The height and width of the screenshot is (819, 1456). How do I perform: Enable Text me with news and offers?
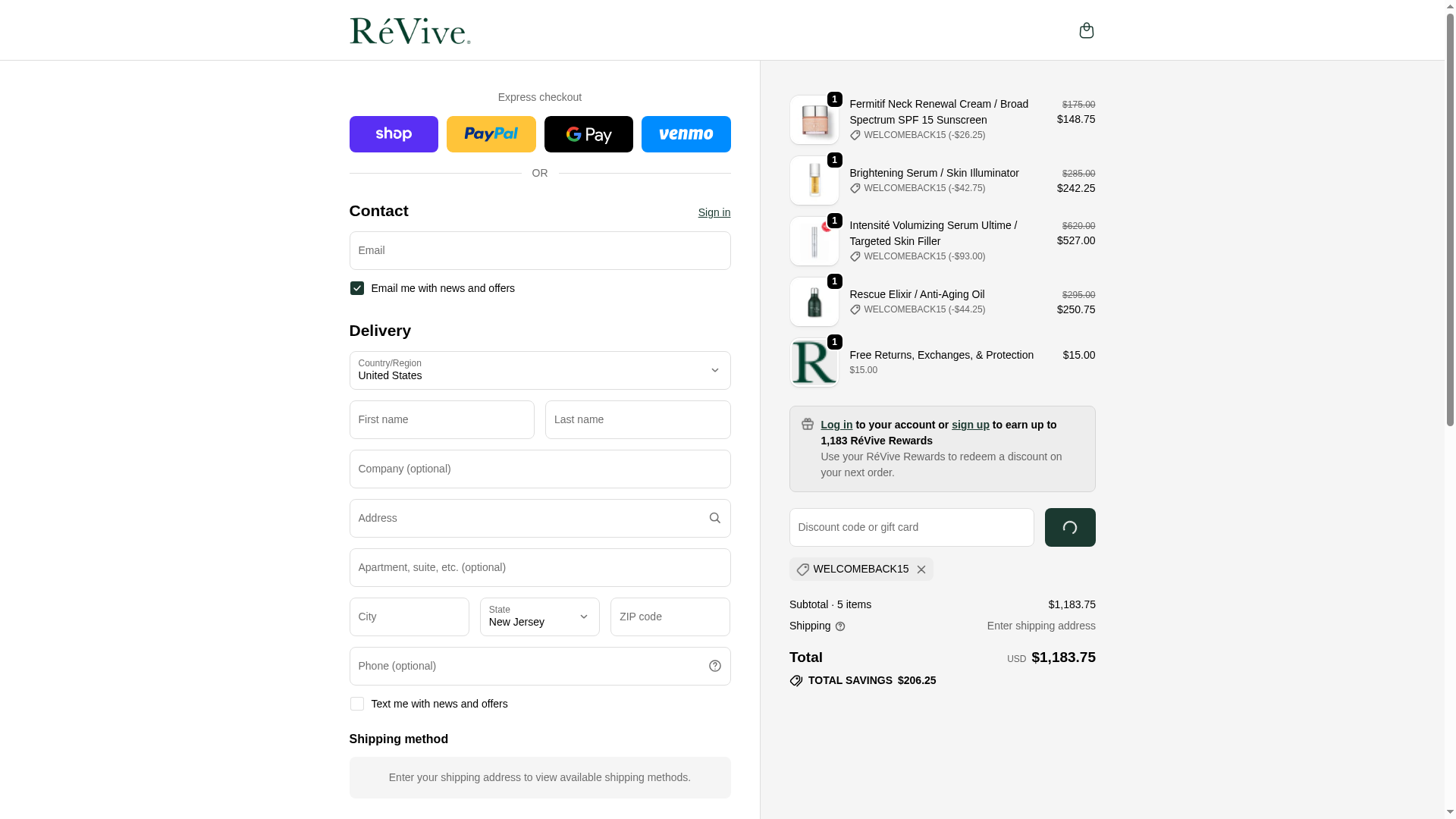pos(357,704)
